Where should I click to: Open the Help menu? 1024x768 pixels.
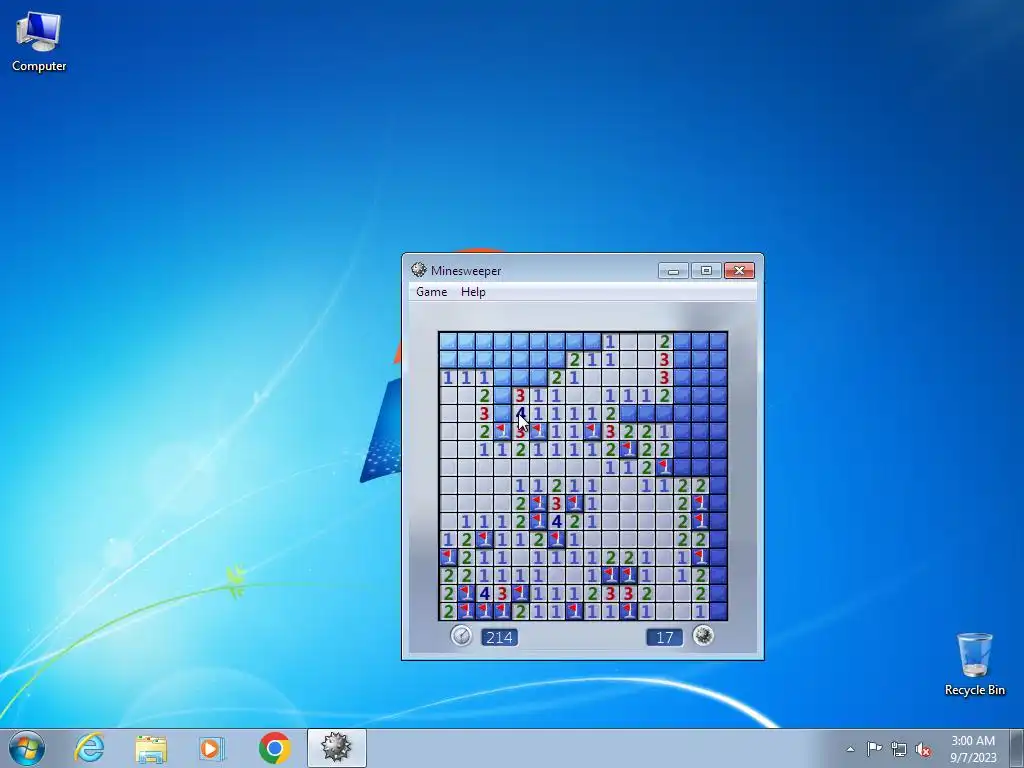pos(473,292)
